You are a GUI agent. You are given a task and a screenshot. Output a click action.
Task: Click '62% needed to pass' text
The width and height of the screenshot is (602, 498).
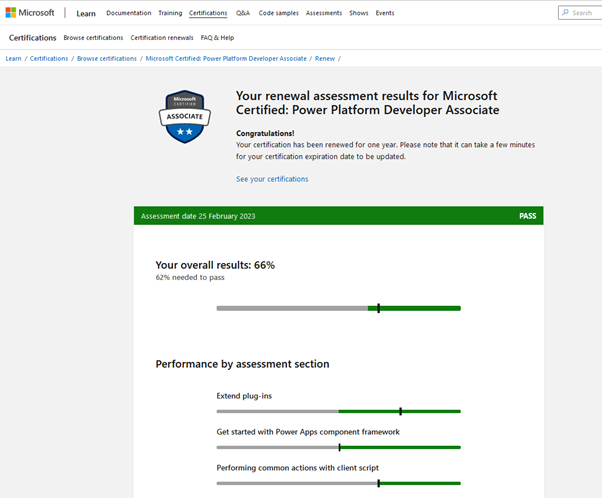click(x=190, y=277)
